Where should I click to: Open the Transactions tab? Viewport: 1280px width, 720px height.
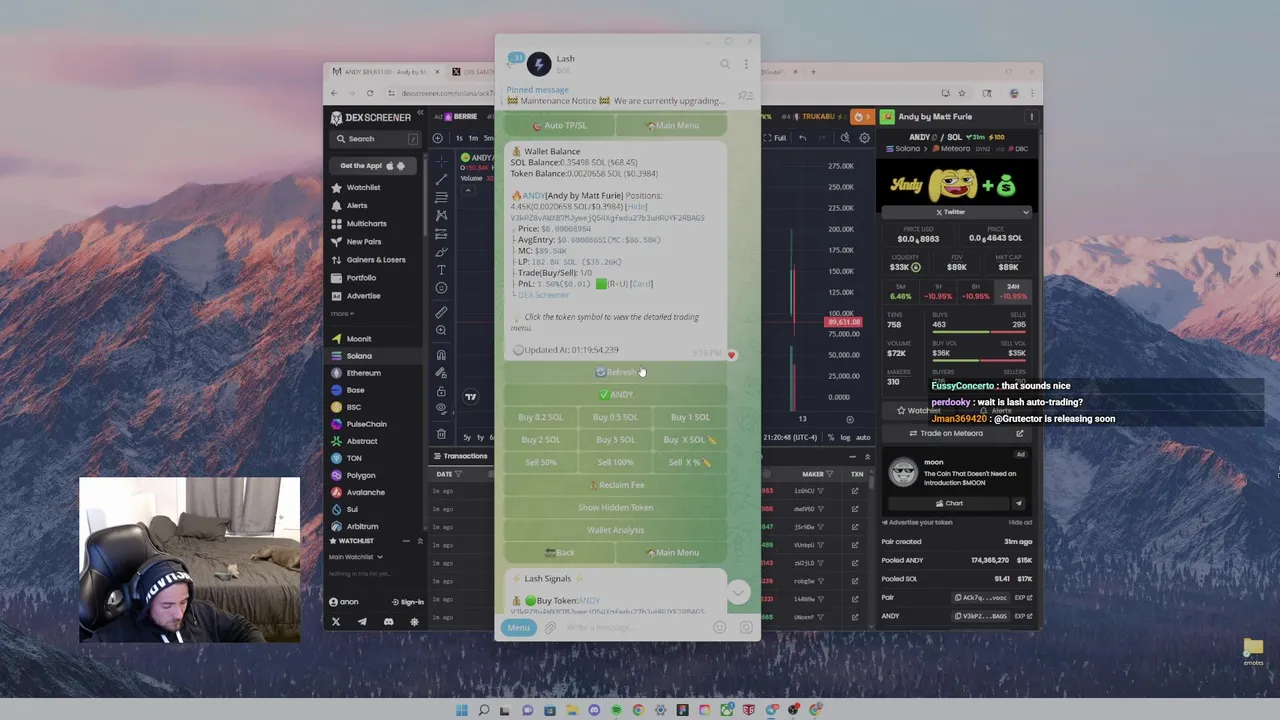tap(460, 456)
